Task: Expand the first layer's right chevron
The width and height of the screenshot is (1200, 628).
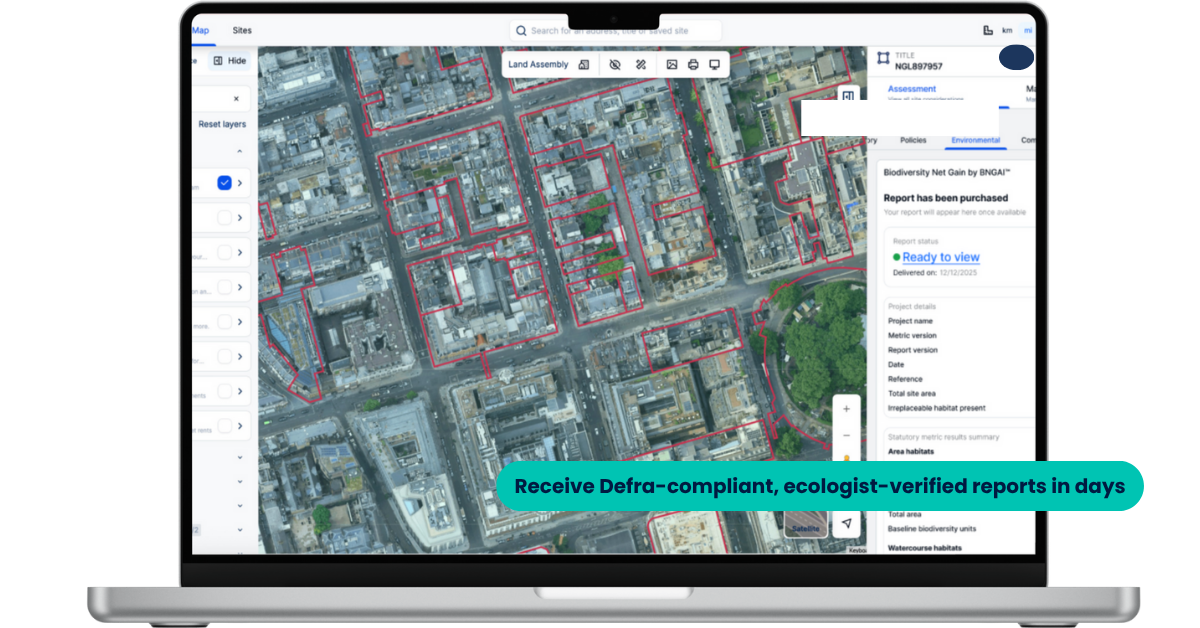Action: point(240,183)
